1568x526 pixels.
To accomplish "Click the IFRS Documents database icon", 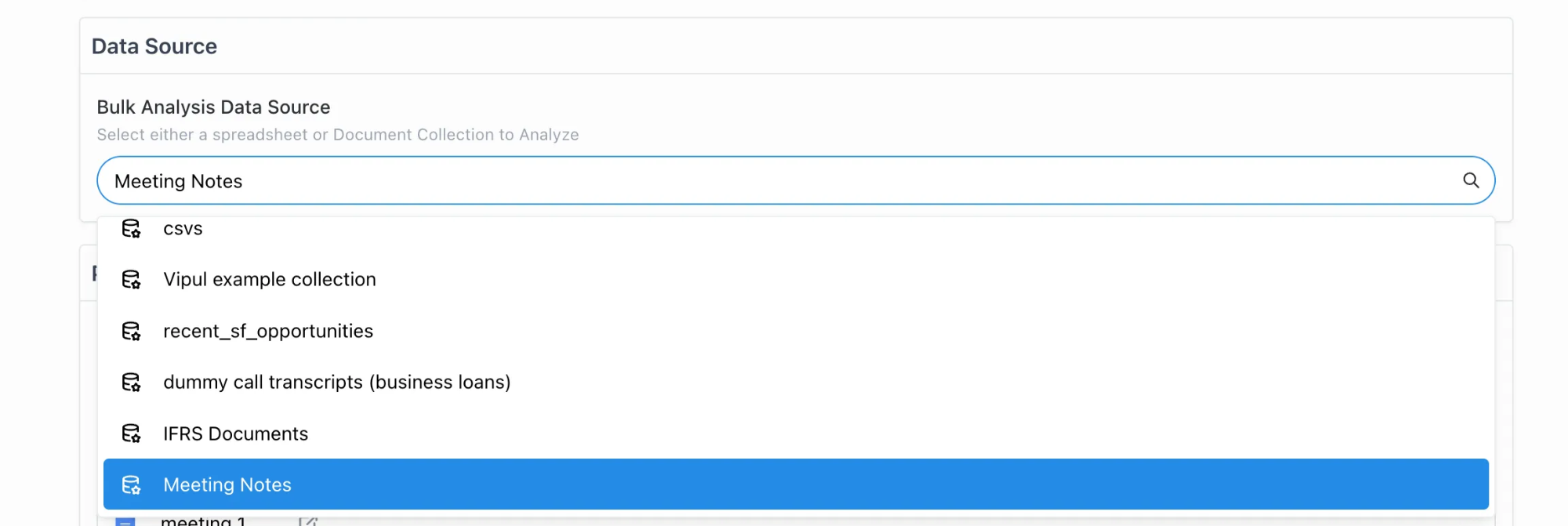I will point(131,433).
